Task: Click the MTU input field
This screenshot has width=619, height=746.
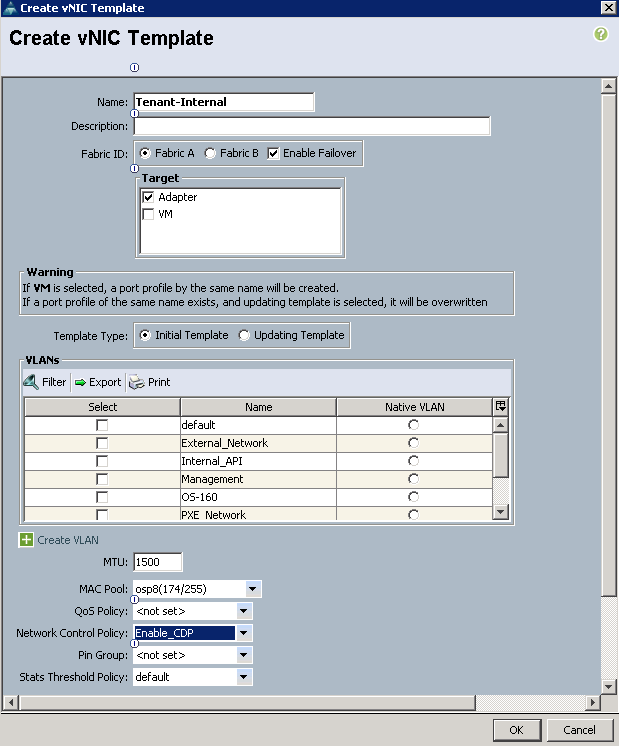Action: 157,562
